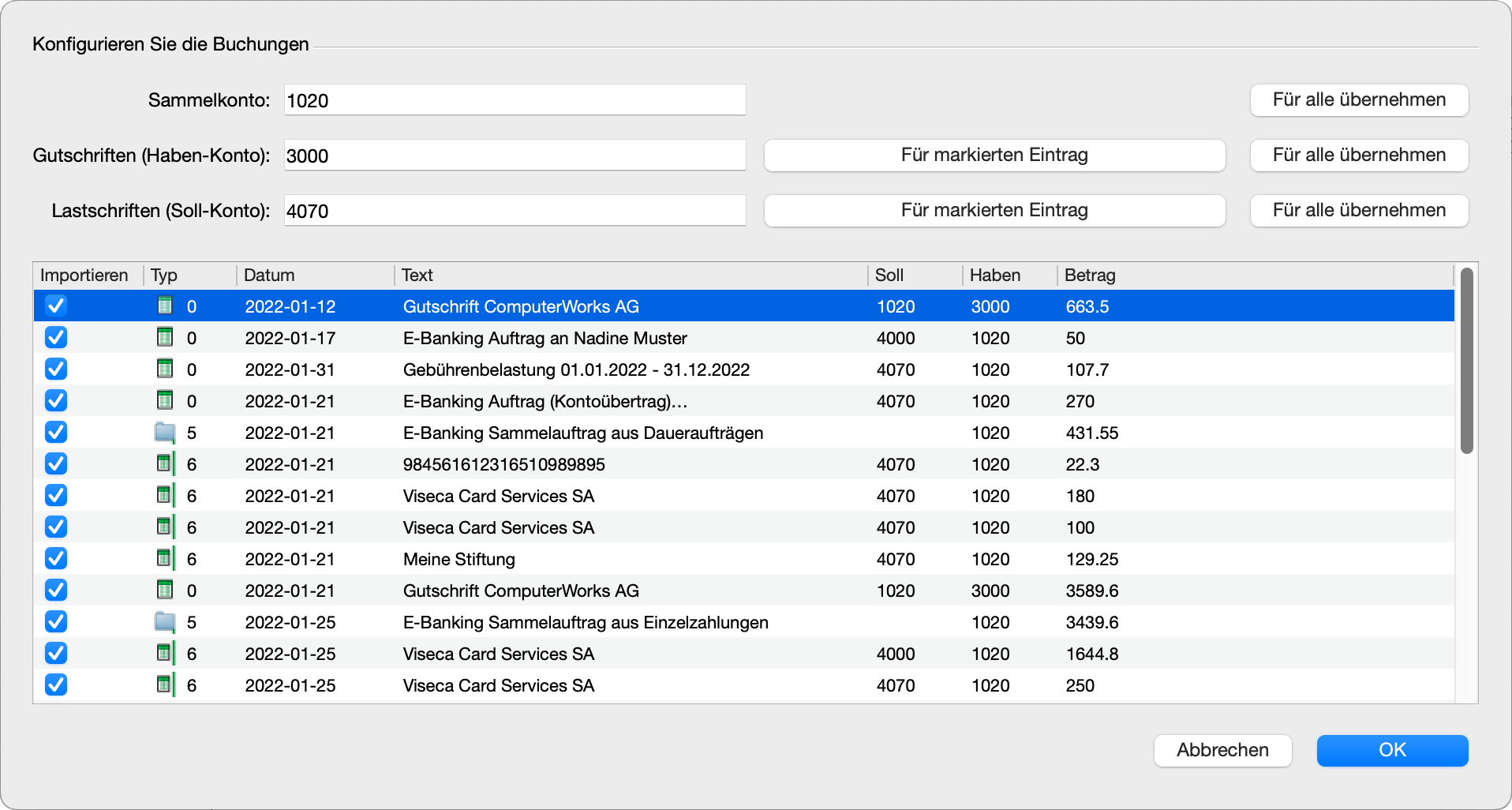Image resolution: width=1512 pixels, height=810 pixels.
Task: Click the table's vertical scrollbar thumb
Action: (1466, 361)
